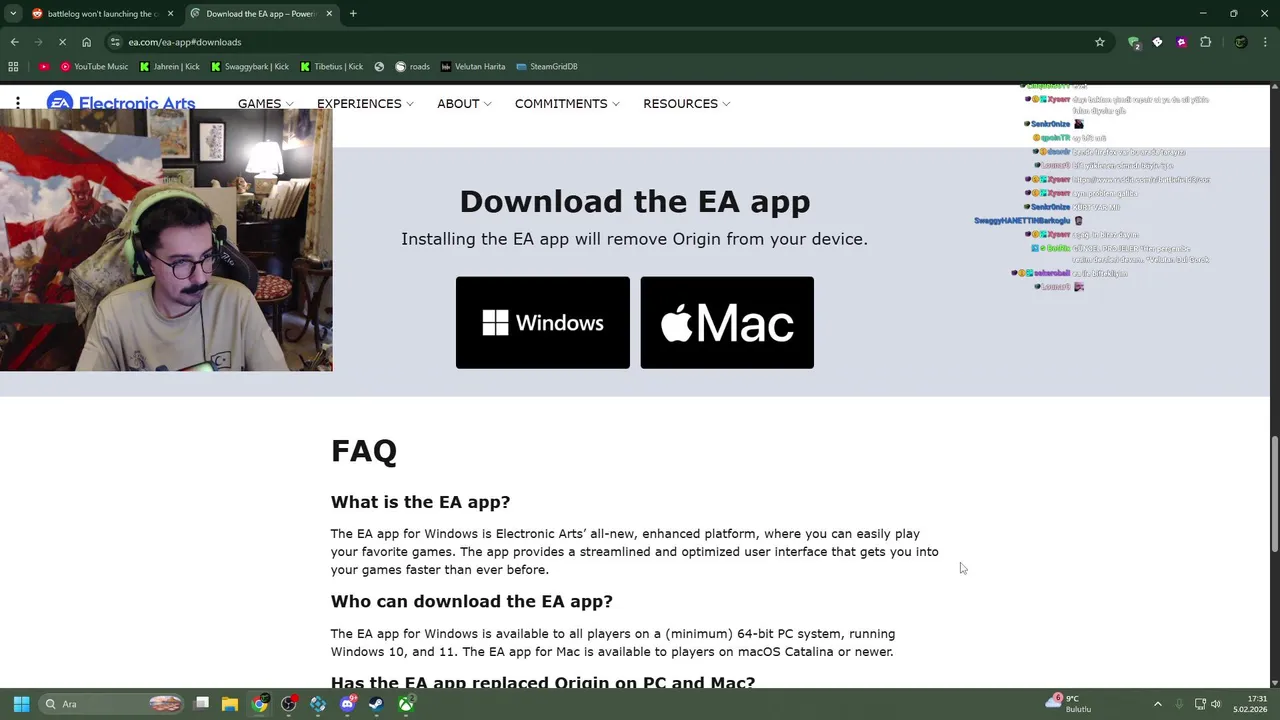Open the Jahrein Kick bookmark

tap(170, 67)
